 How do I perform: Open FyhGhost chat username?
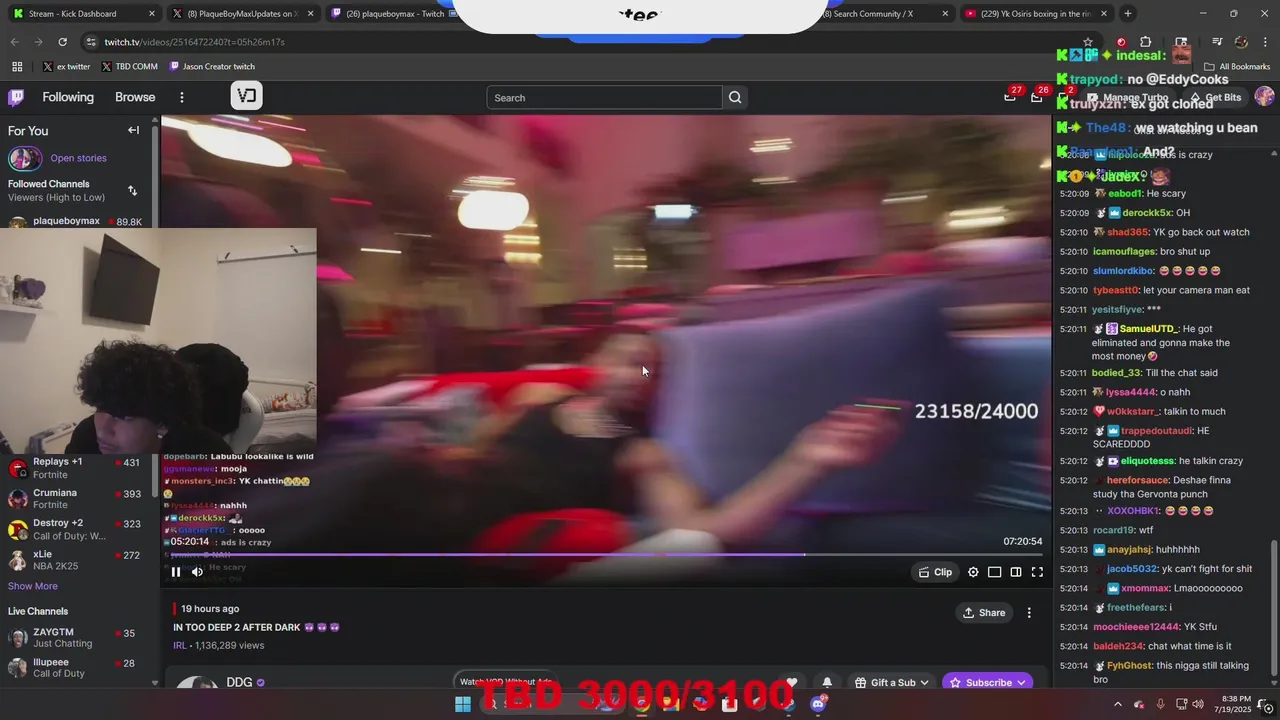pos(1129,665)
